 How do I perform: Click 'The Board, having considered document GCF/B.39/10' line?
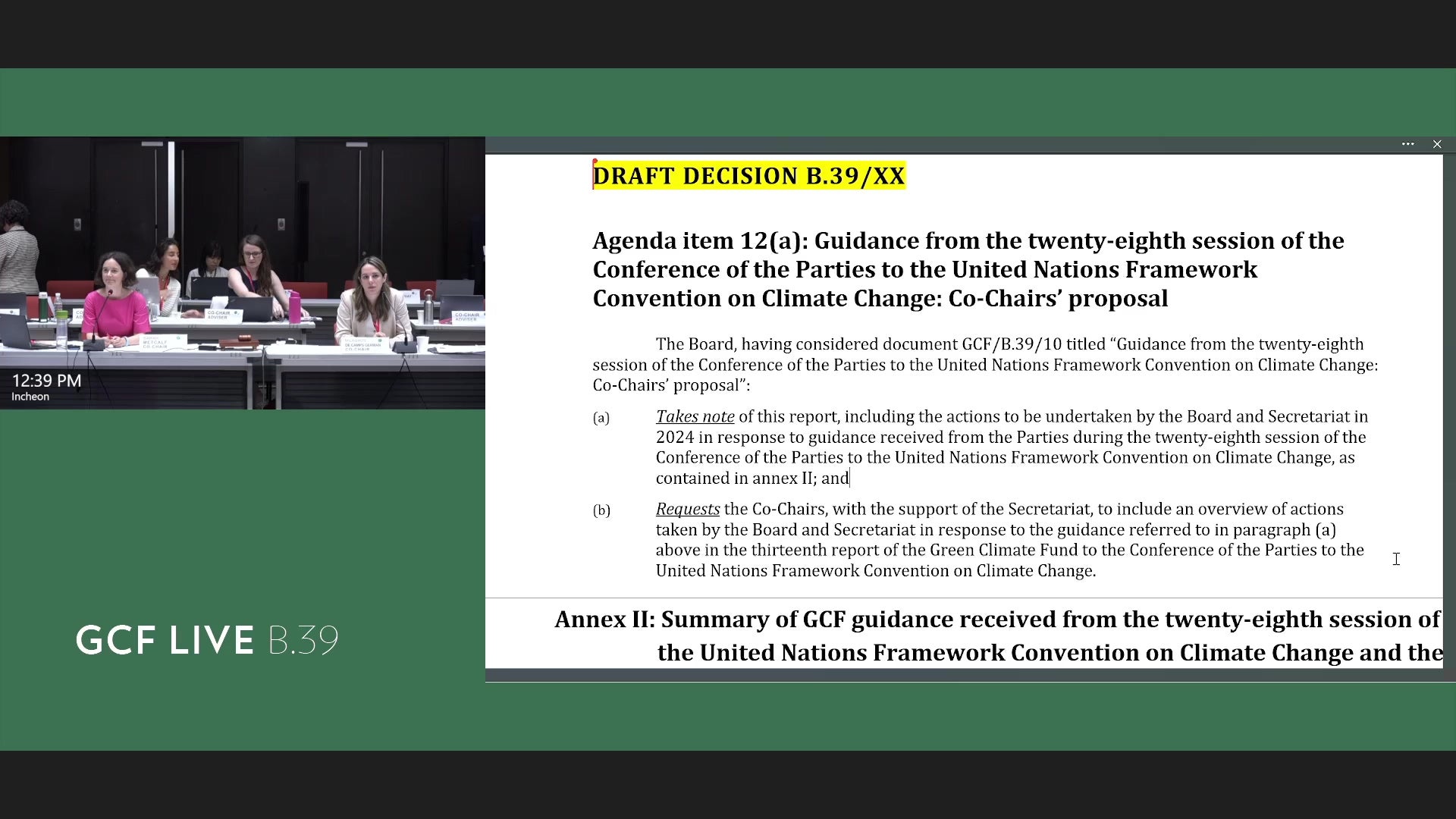1009,344
